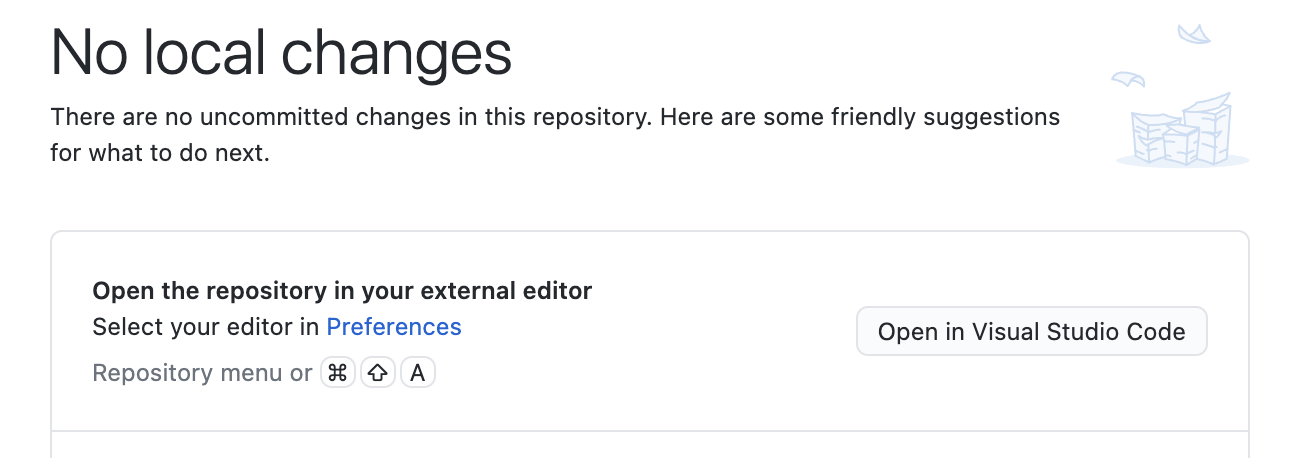Open the Preferences link
Image resolution: width=1302 pixels, height=458 pixels.
click(394, 327)
